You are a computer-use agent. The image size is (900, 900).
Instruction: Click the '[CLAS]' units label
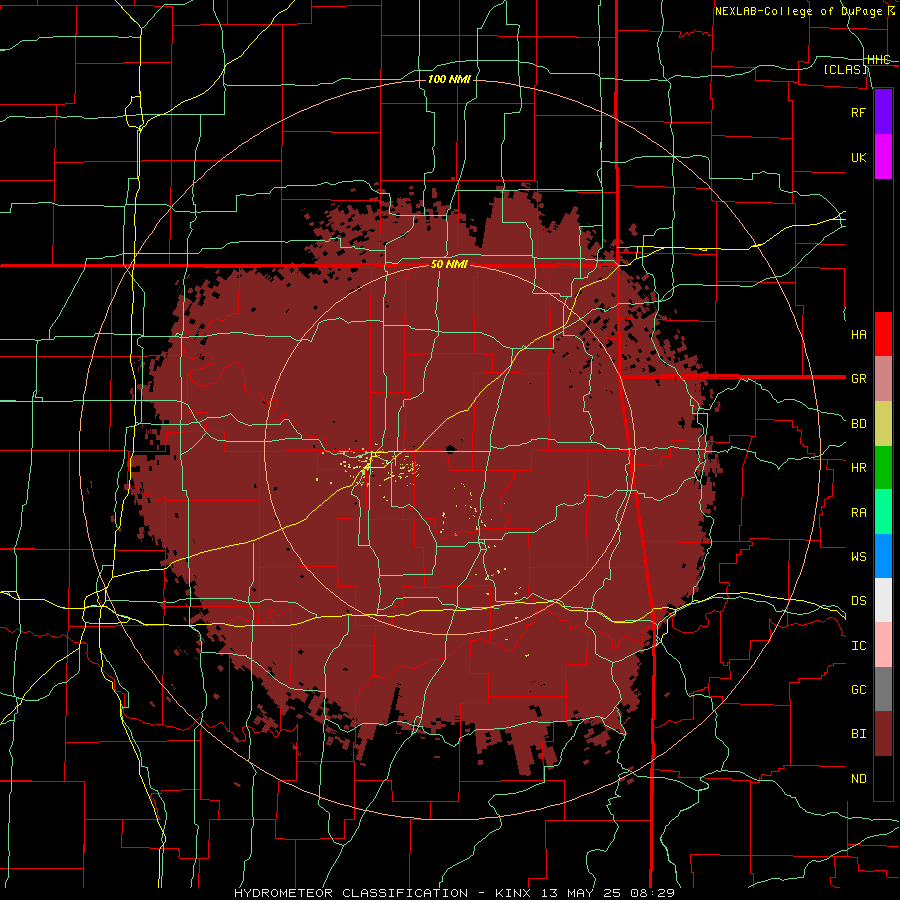point(845,69)
